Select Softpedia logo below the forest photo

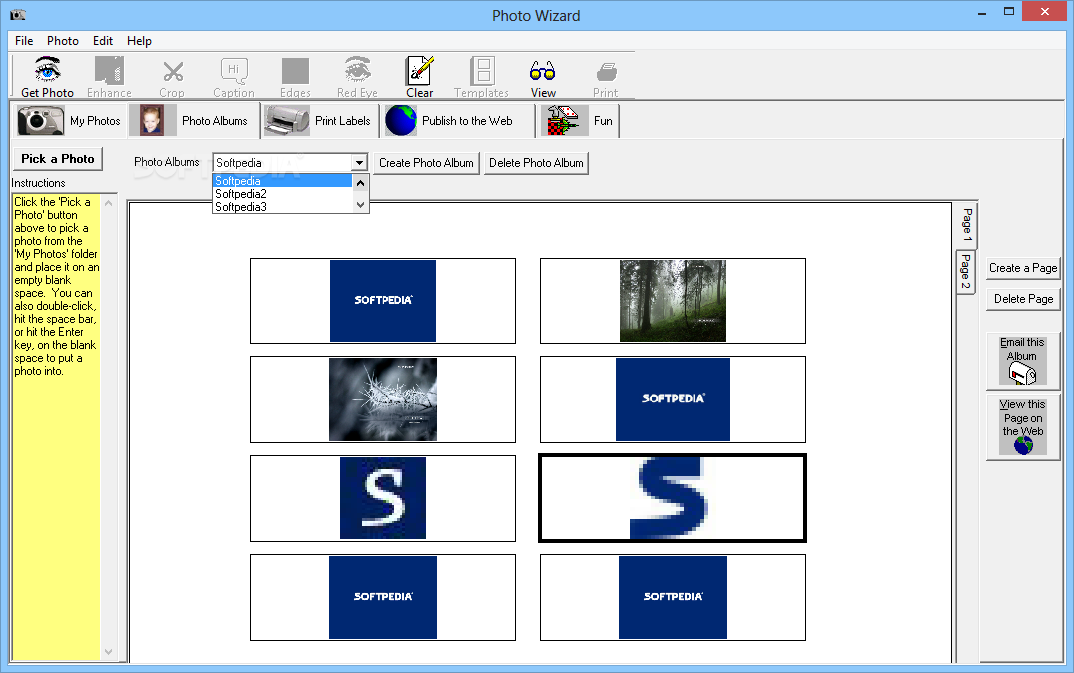coord(673,399)
